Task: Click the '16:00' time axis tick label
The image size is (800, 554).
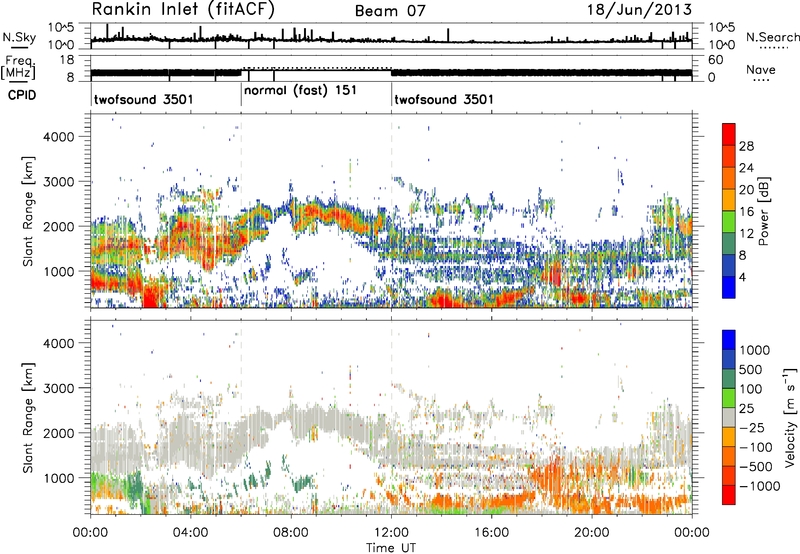Action: (491, 533)
